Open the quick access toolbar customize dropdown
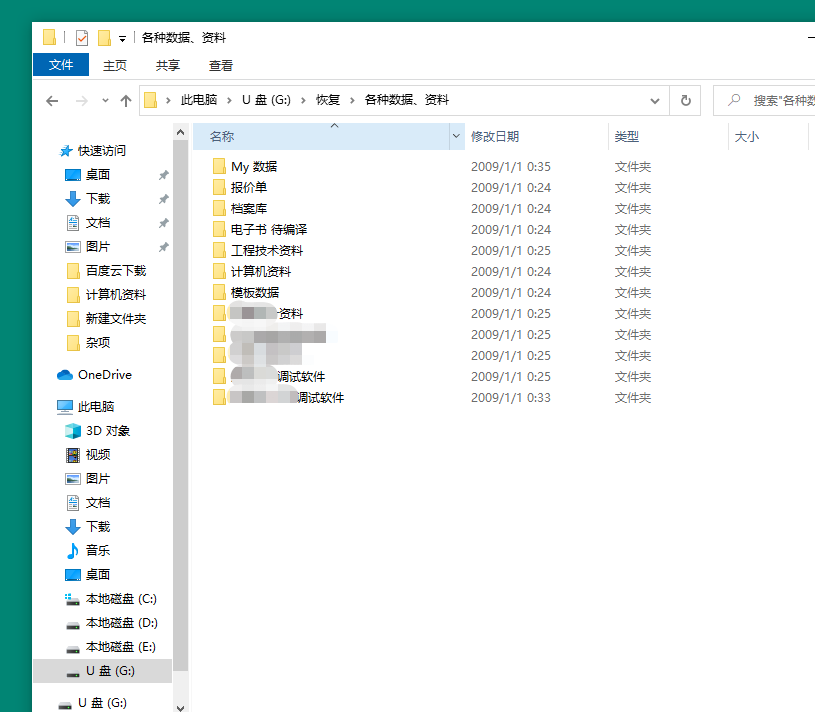This screenshot has height=712, width=815. (122, 38)
